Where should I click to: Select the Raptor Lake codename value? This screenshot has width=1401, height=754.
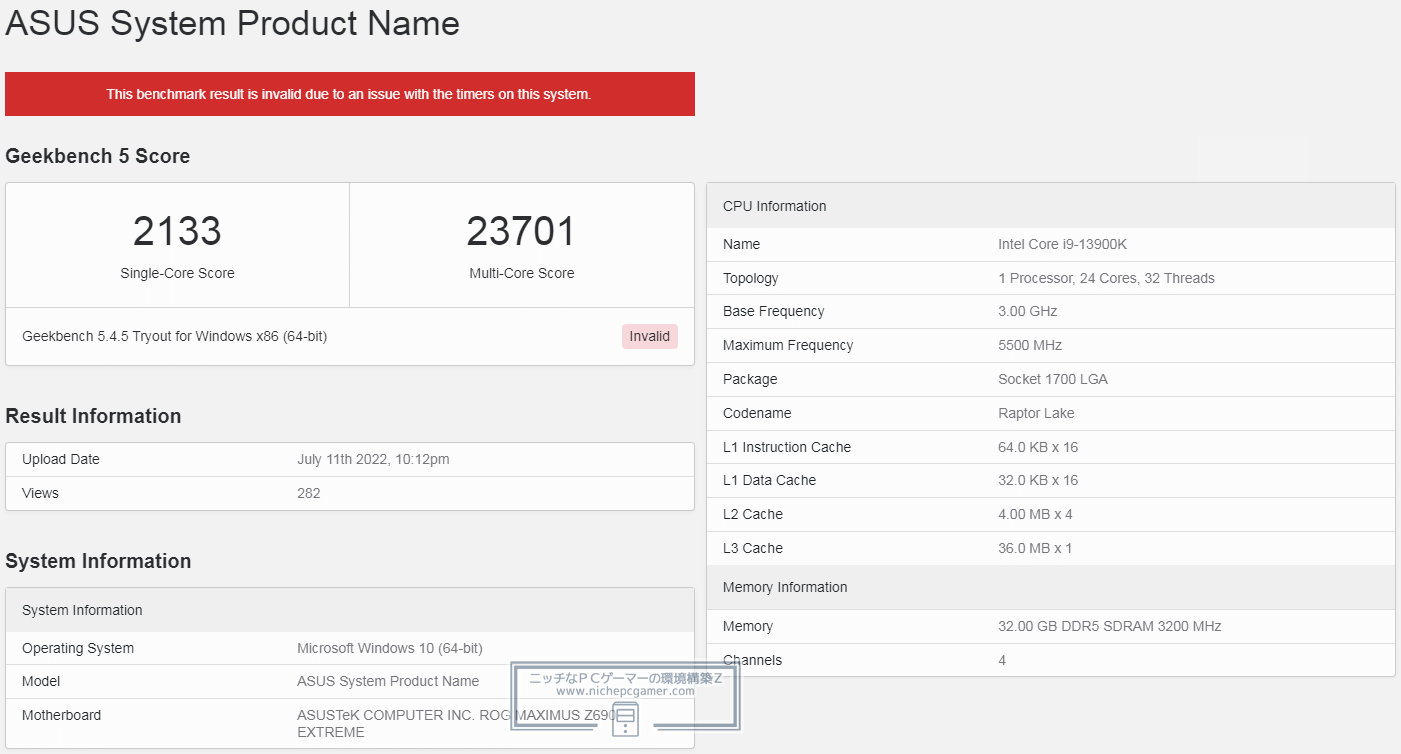point(1036,413)
